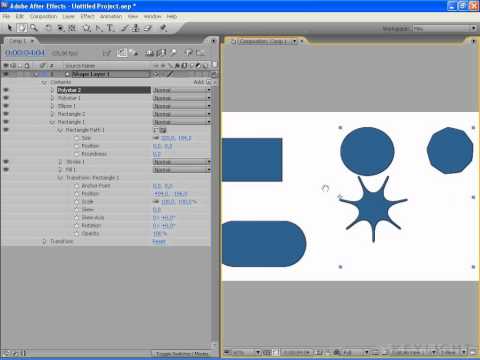Viewport: 480px width, 360px height.
Task: Select the Composition: Comp 1 viewer tab
Action: point(264,41)
